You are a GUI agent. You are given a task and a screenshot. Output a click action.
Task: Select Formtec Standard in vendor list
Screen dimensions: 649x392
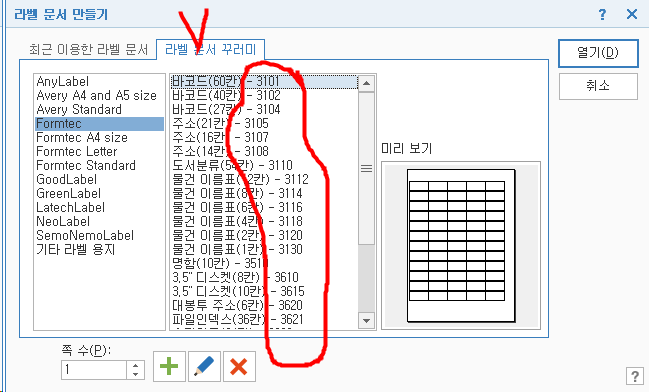(99, 166)
